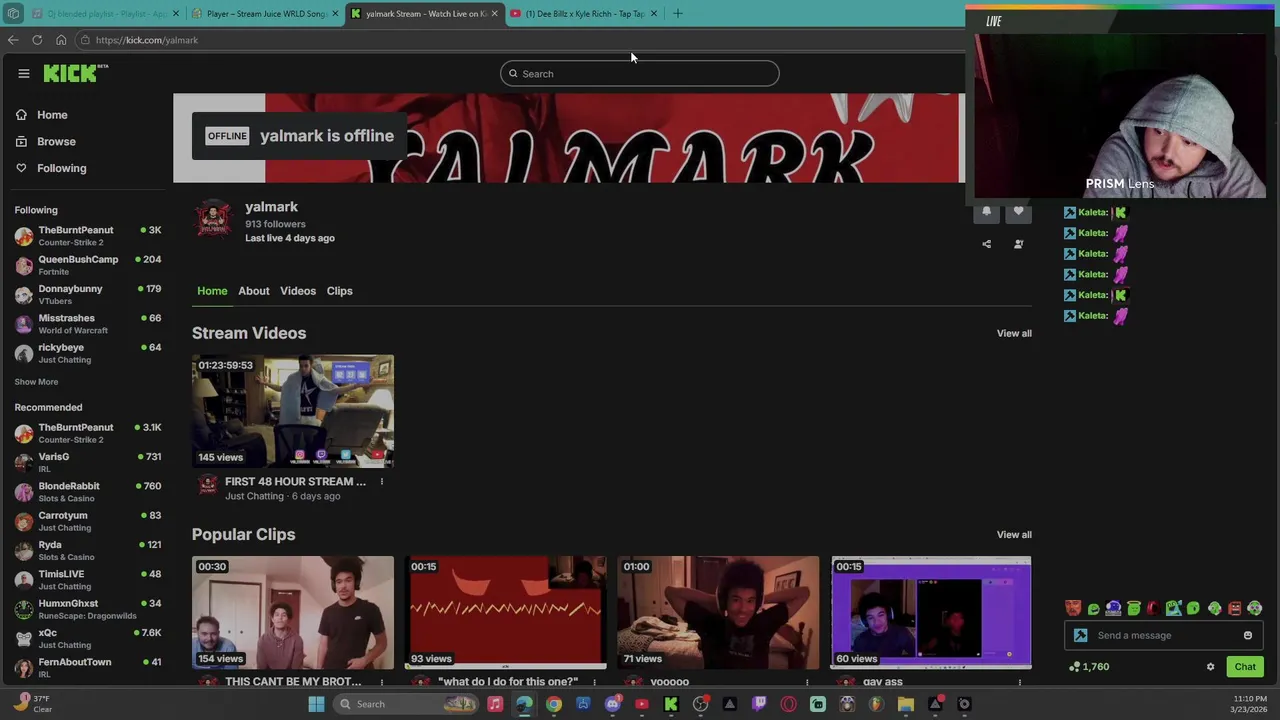Viewport: 1280px width, 720px height.
Task: Open Misstrashes channel in Following
Action: (88, 324)
